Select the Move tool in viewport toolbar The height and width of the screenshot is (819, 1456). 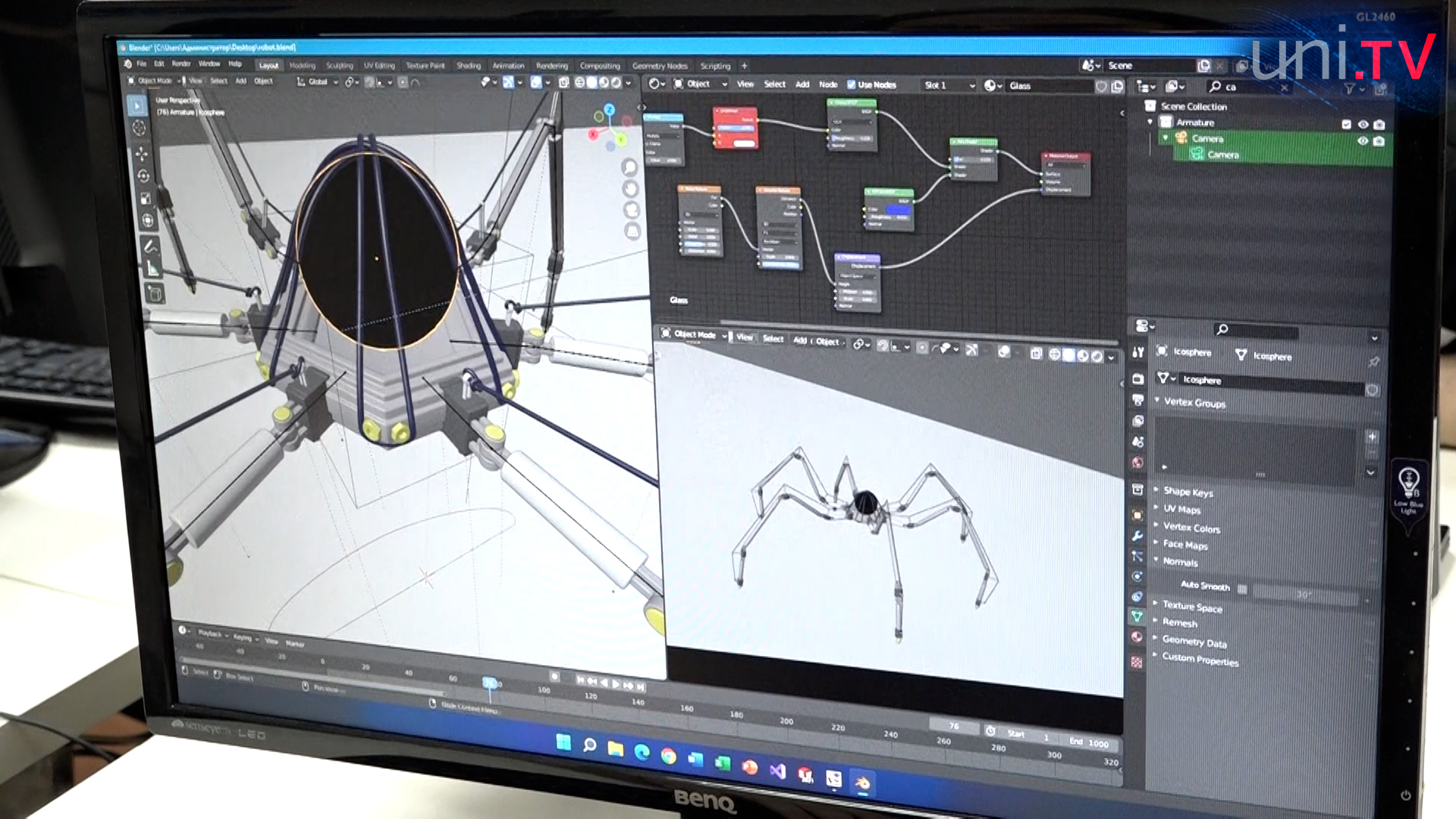141,154
